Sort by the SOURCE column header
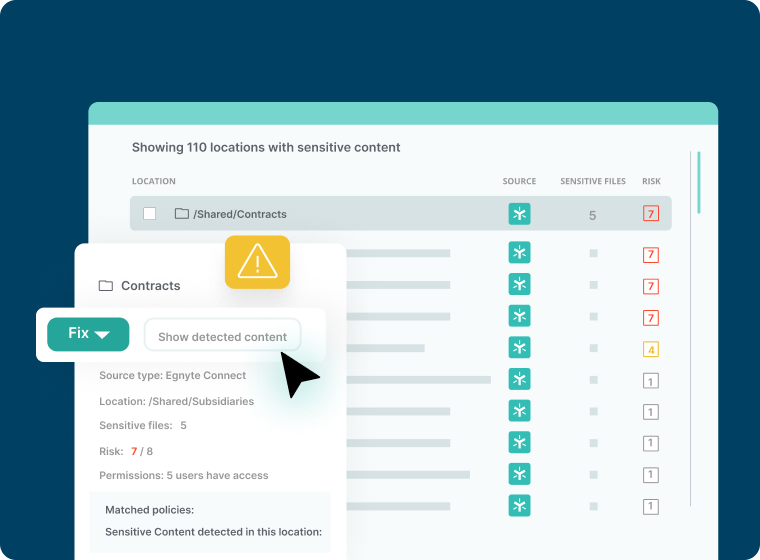Viewport: 760px width, 560px height. coord(519,182)
